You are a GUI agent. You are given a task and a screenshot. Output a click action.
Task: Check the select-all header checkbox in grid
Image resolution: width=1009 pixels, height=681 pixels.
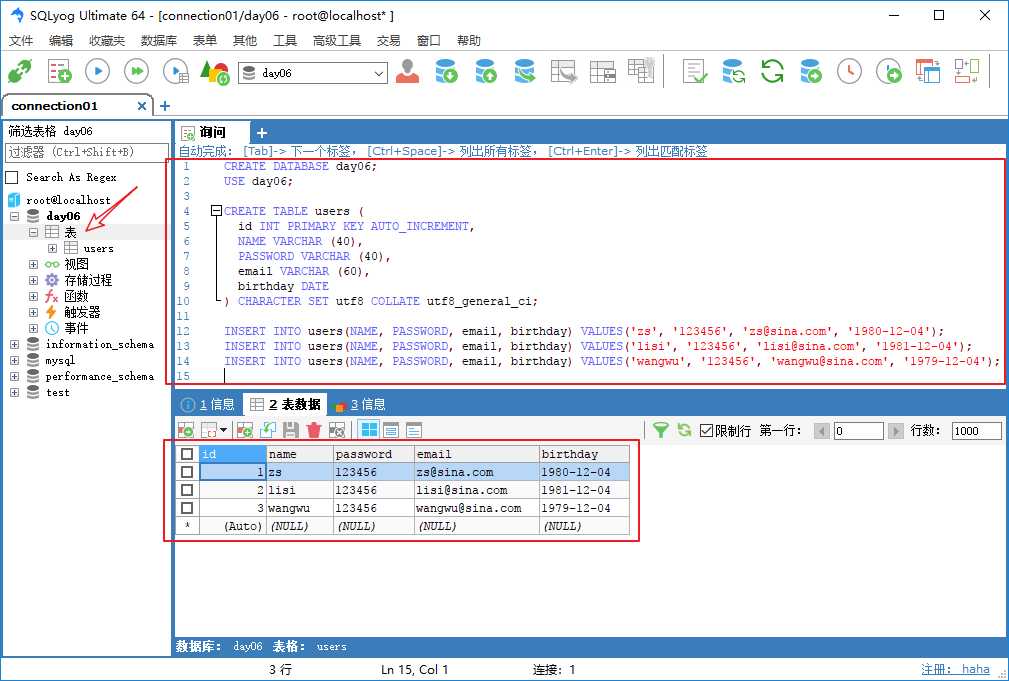187,454
